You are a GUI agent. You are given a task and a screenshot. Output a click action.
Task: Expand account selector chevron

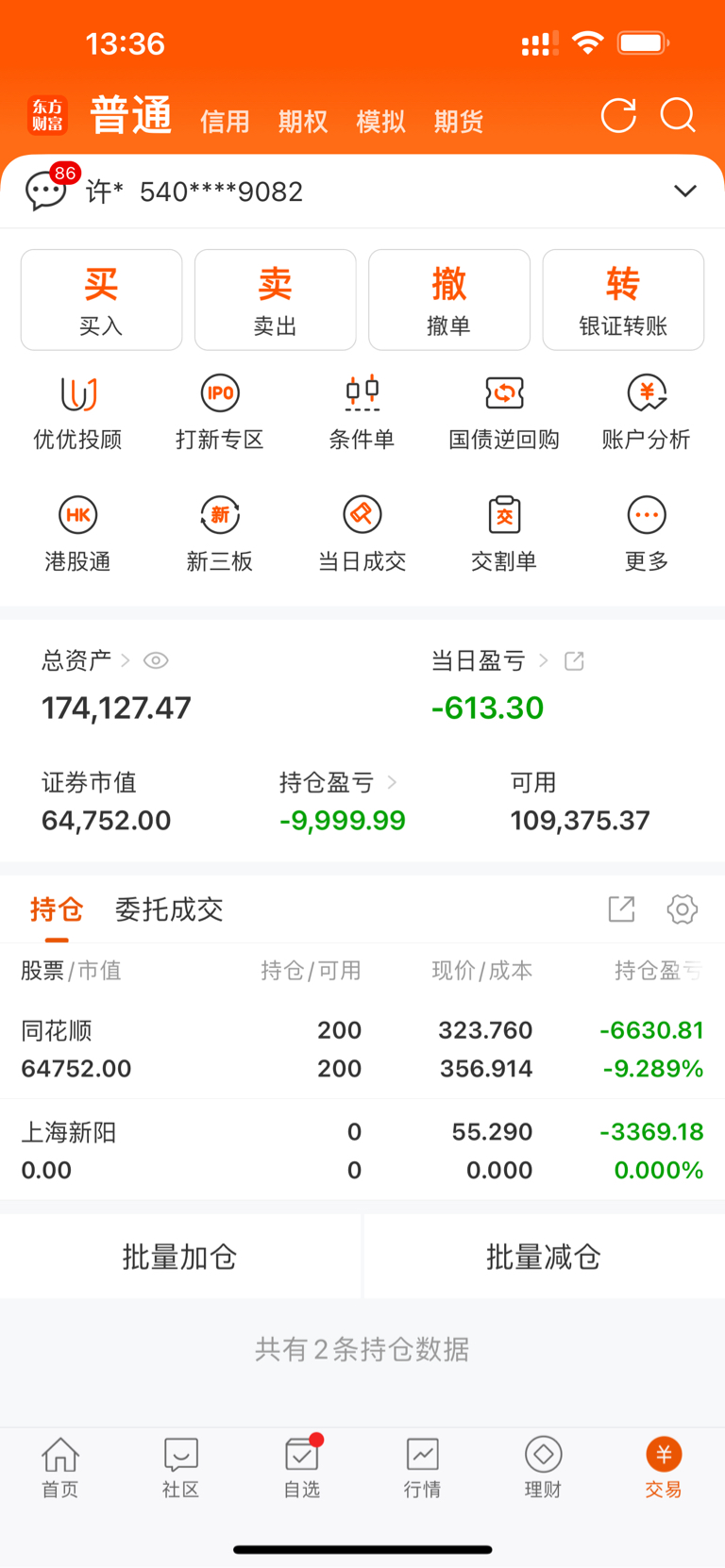pos(685,192)
